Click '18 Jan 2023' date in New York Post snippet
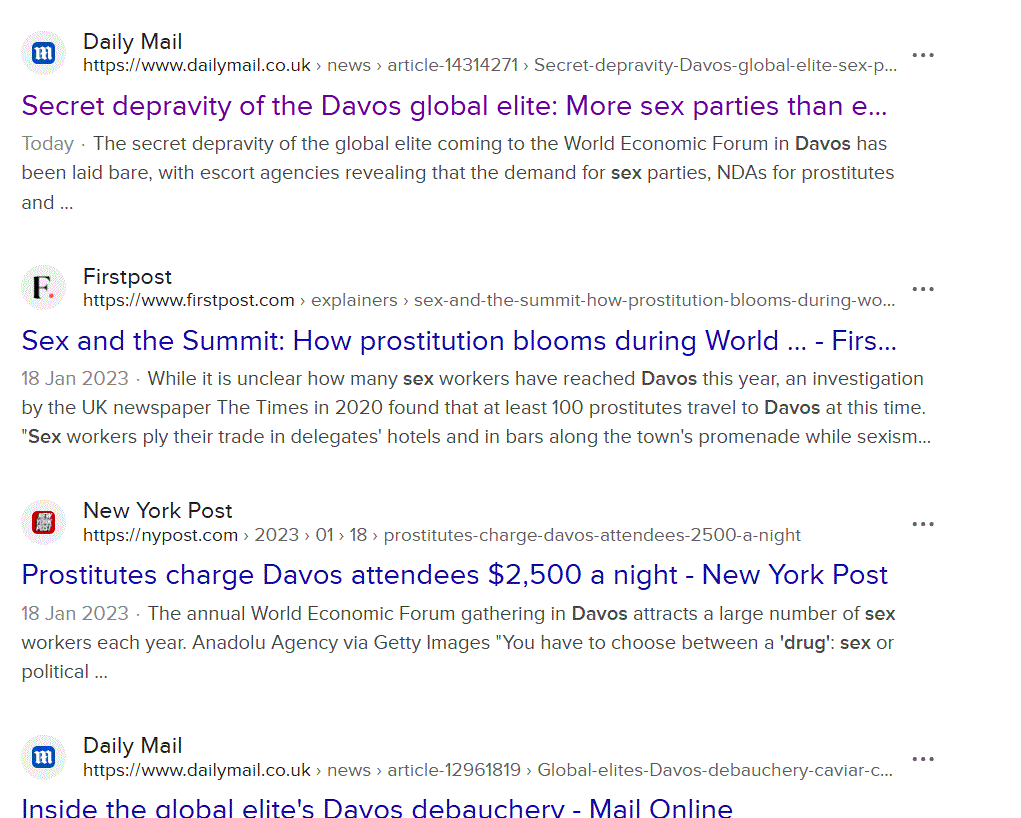The image size is (1021, 818). (75, 614)
